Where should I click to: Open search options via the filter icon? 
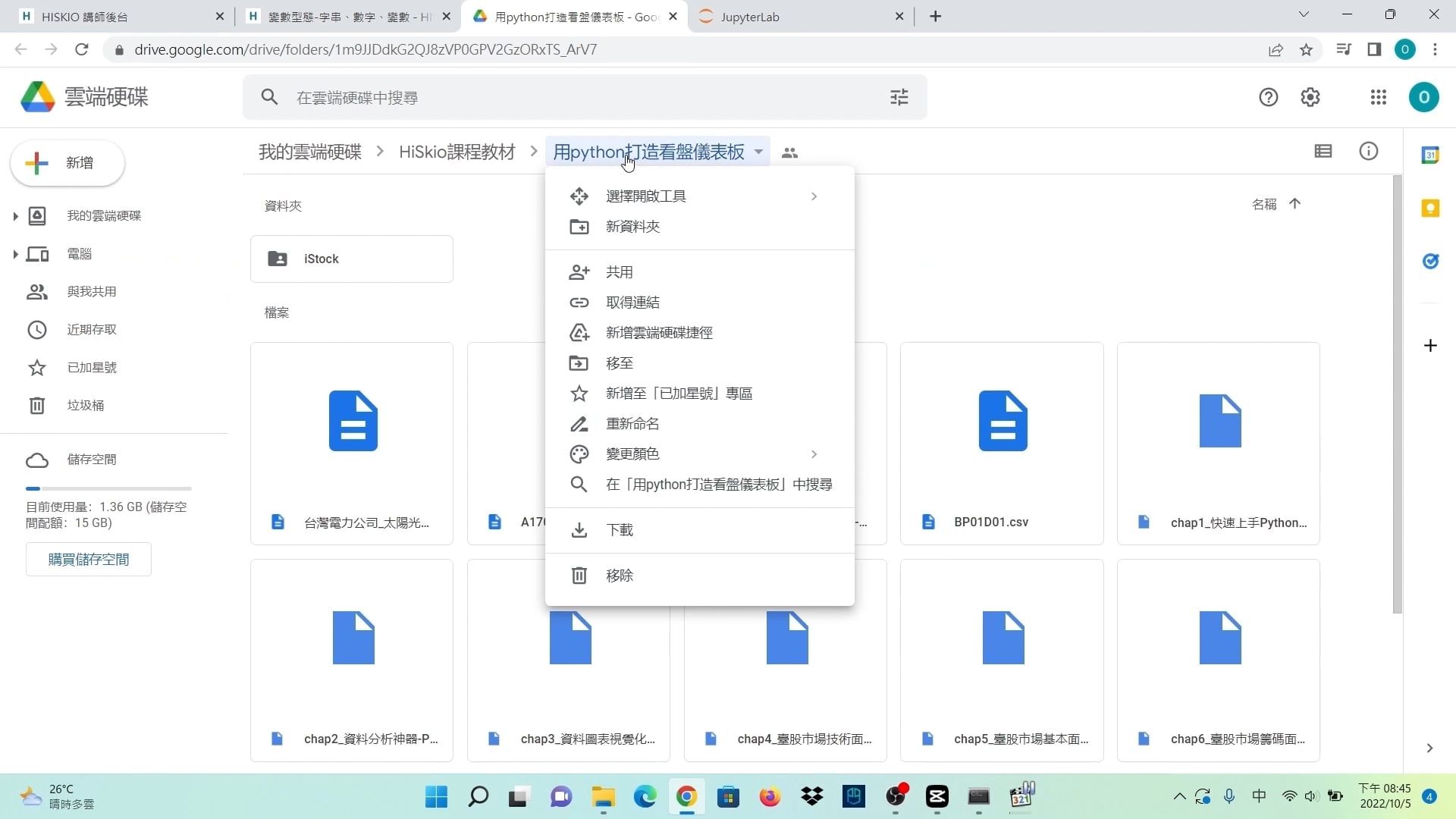[899, 97]
